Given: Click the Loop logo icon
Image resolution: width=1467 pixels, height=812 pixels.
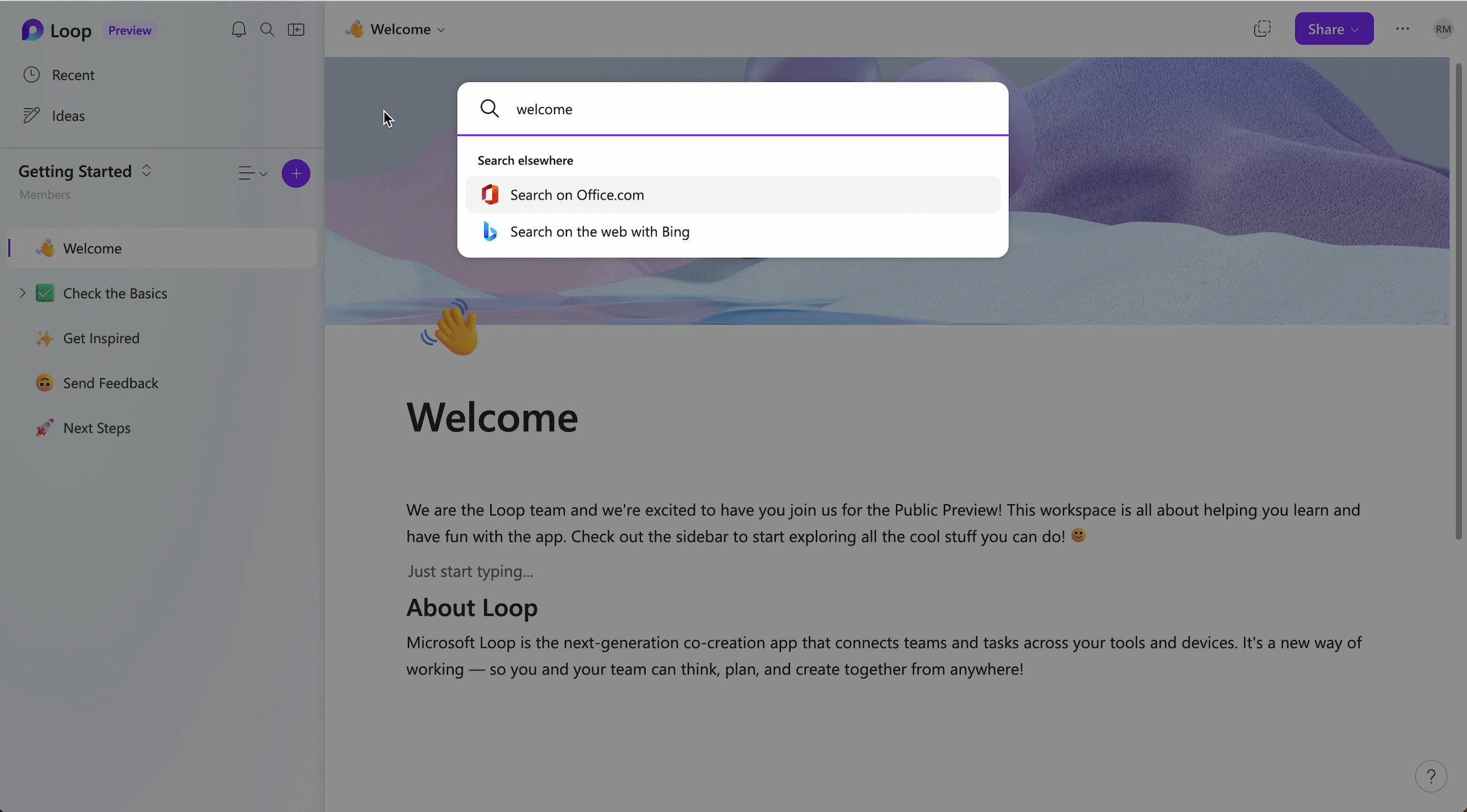Looking at the screenshot, I should 33,30.
